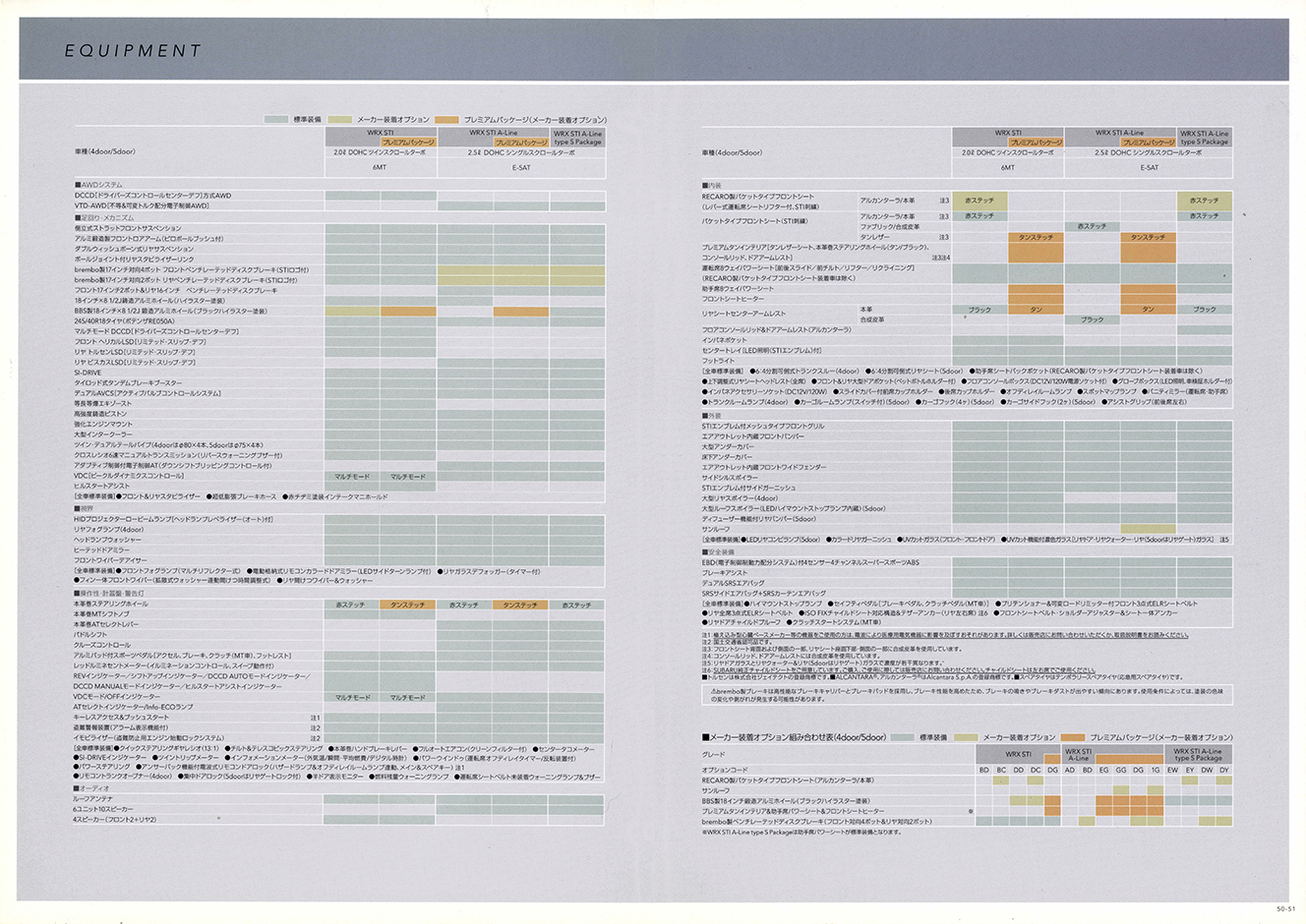Click the レッドルミネセントメーター row label
1306x924 pixels.
pos(173,665)
